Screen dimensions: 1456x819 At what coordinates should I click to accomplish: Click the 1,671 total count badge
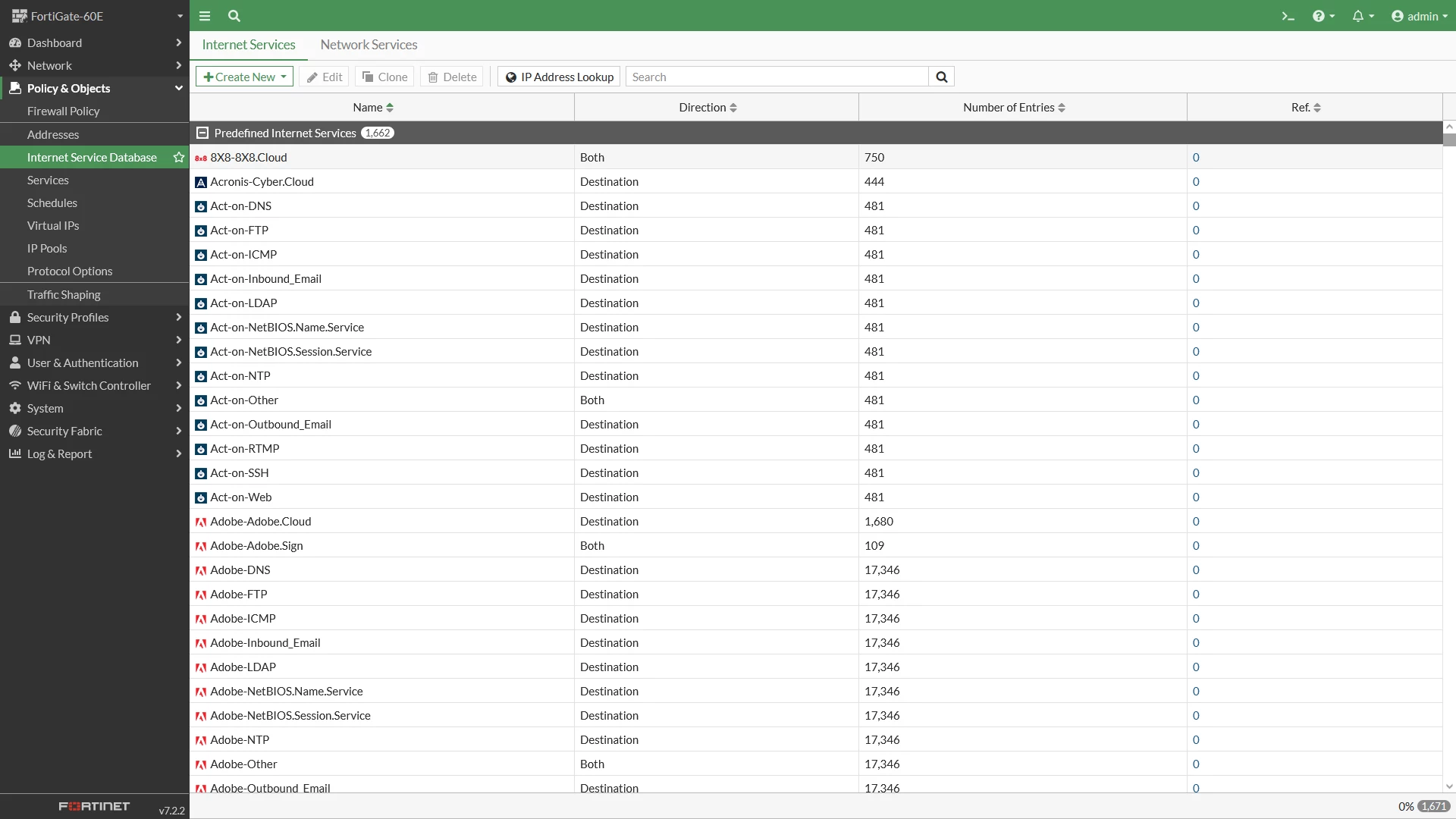(x=1433, y=806)
